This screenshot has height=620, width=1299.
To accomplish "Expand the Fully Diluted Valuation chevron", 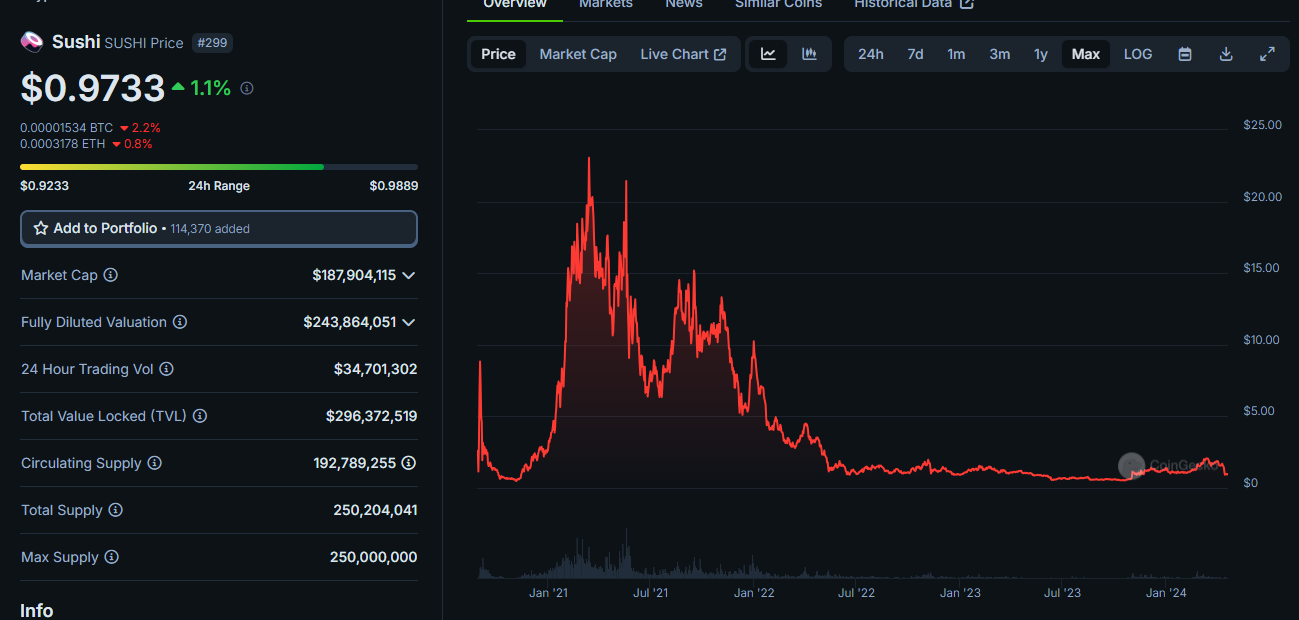I will (408, 322).
